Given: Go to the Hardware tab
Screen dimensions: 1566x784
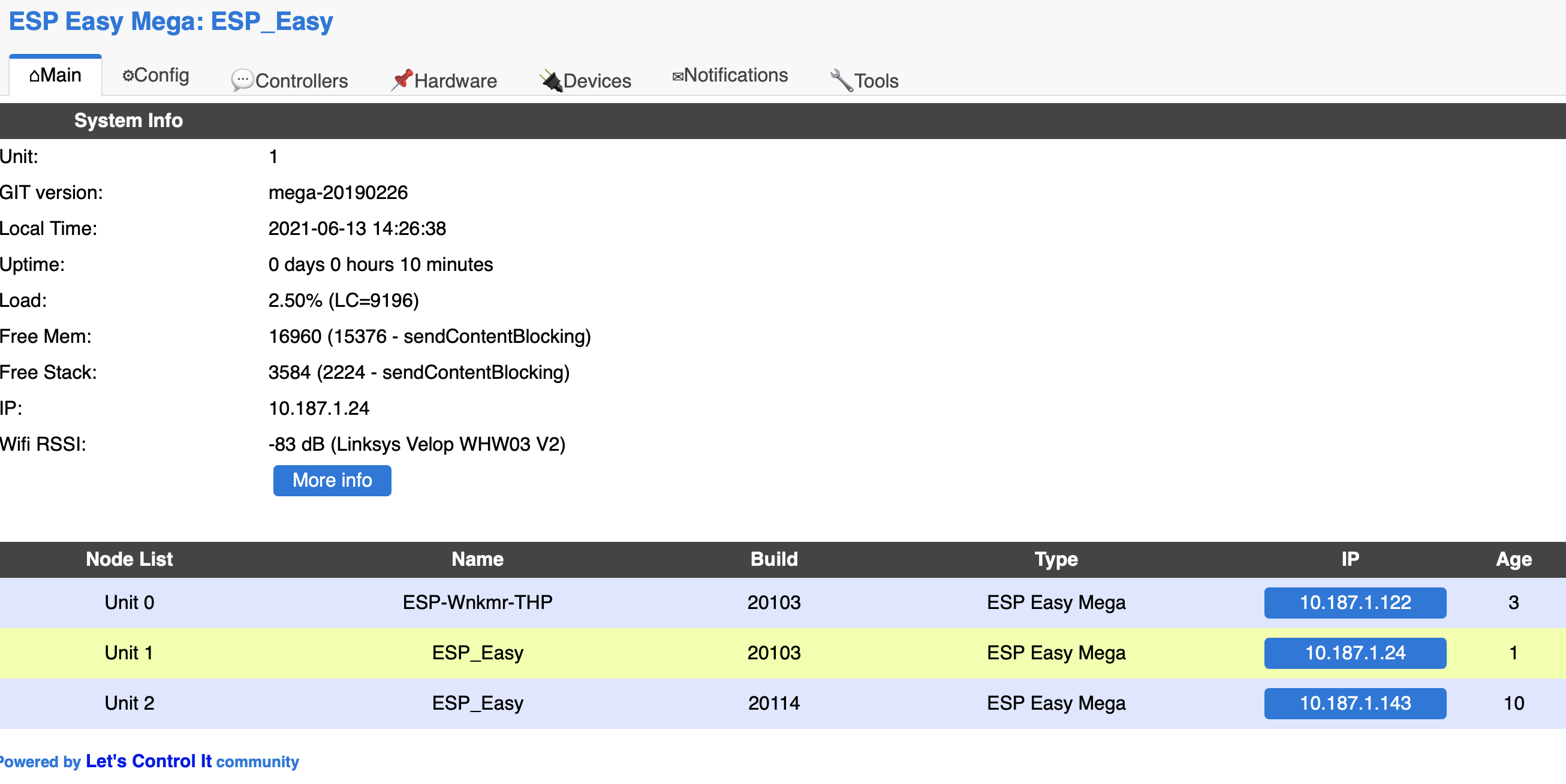Looking at the screenshot, I should point(444,80).
